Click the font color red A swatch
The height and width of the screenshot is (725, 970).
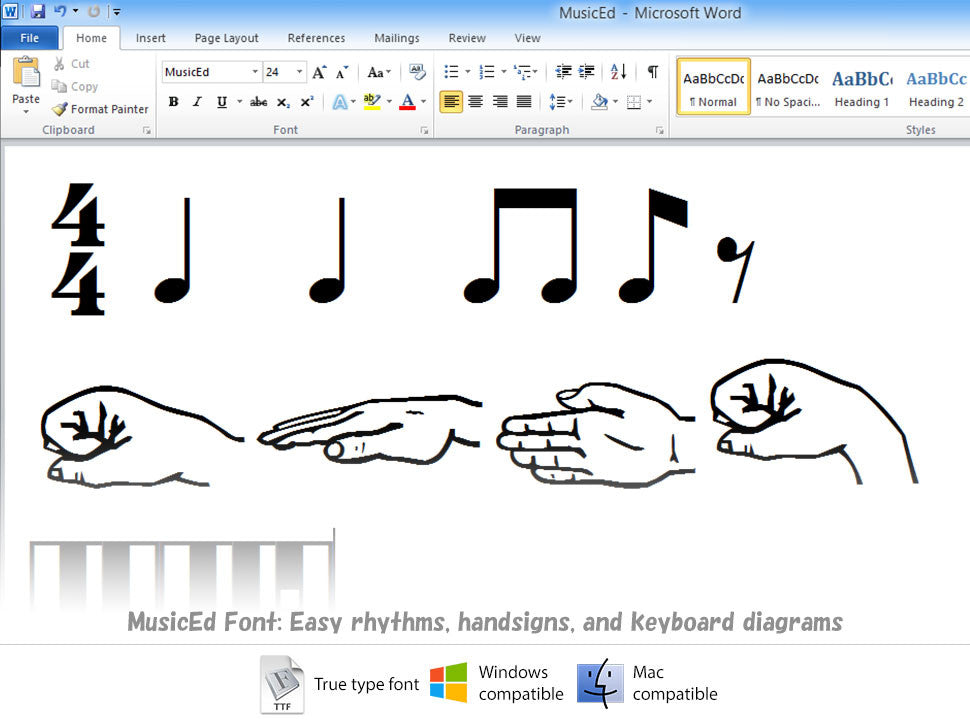click(x=406, y=102)
